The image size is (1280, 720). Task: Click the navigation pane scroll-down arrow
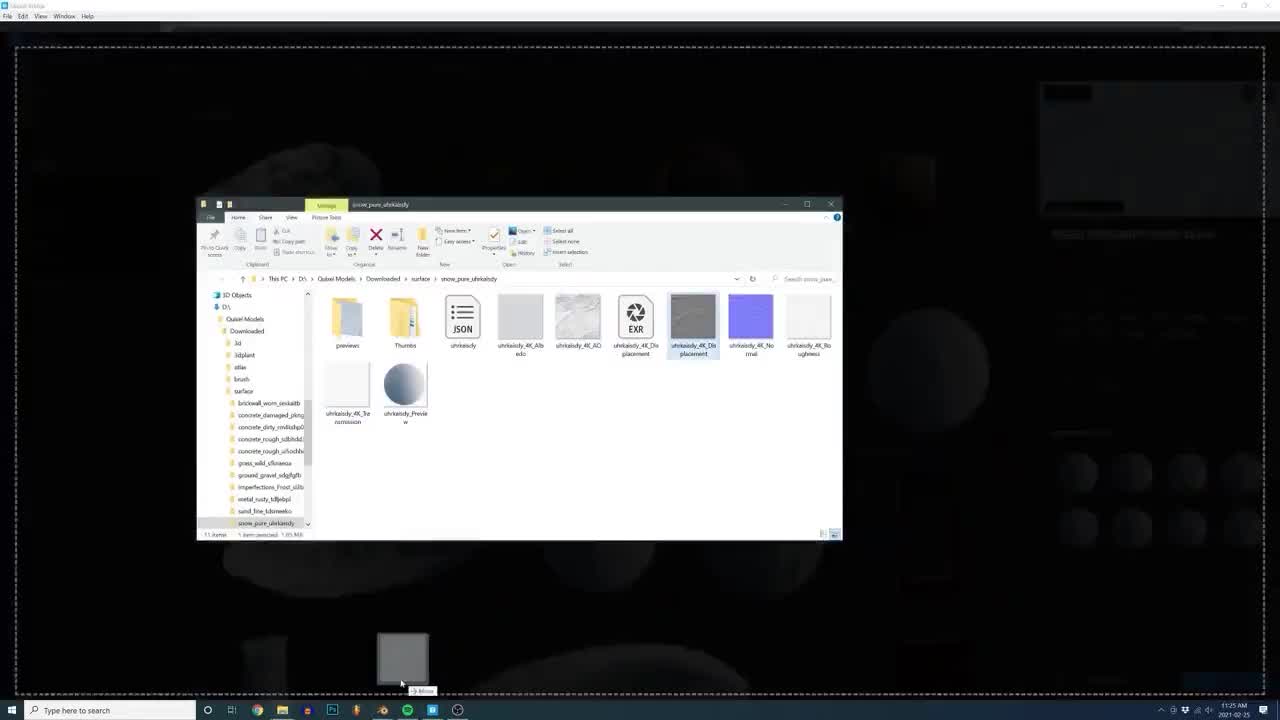coord(307,524)
